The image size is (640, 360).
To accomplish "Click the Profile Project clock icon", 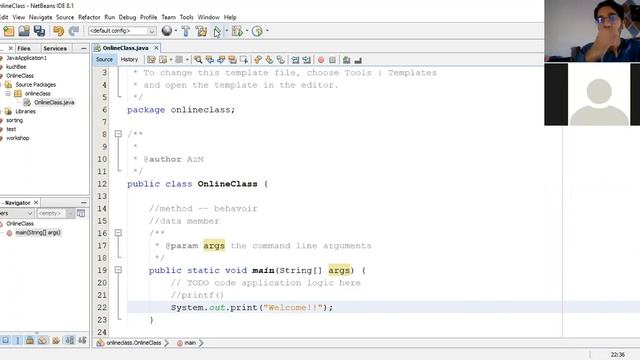I will pos(257,31).
